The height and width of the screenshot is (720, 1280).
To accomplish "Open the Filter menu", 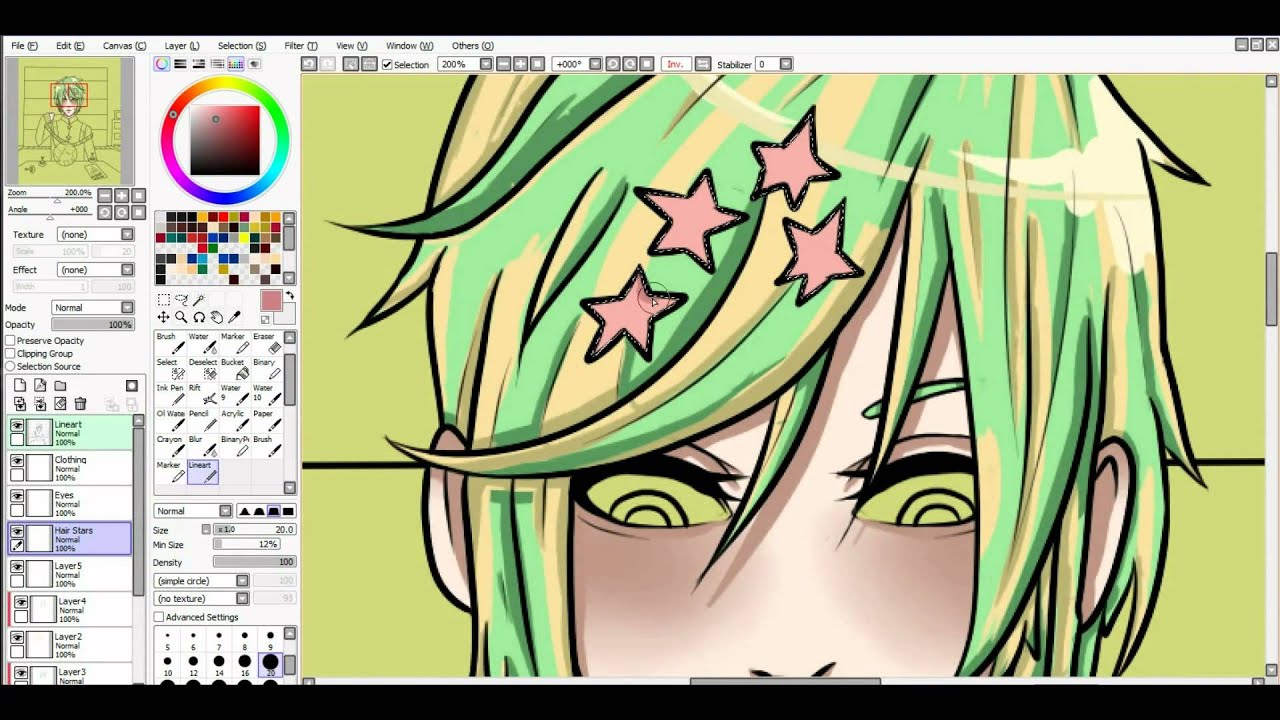I will (x=301, y=46).
